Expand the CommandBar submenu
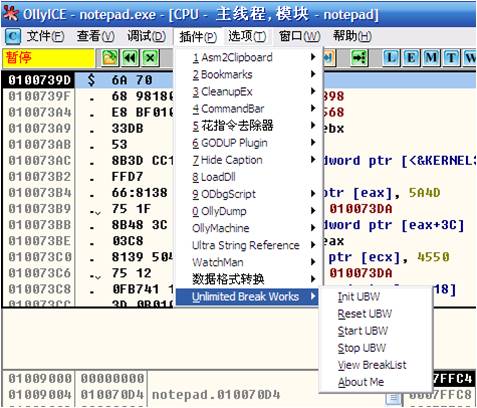Screen dimensions: 477x408 coord(248,109)
